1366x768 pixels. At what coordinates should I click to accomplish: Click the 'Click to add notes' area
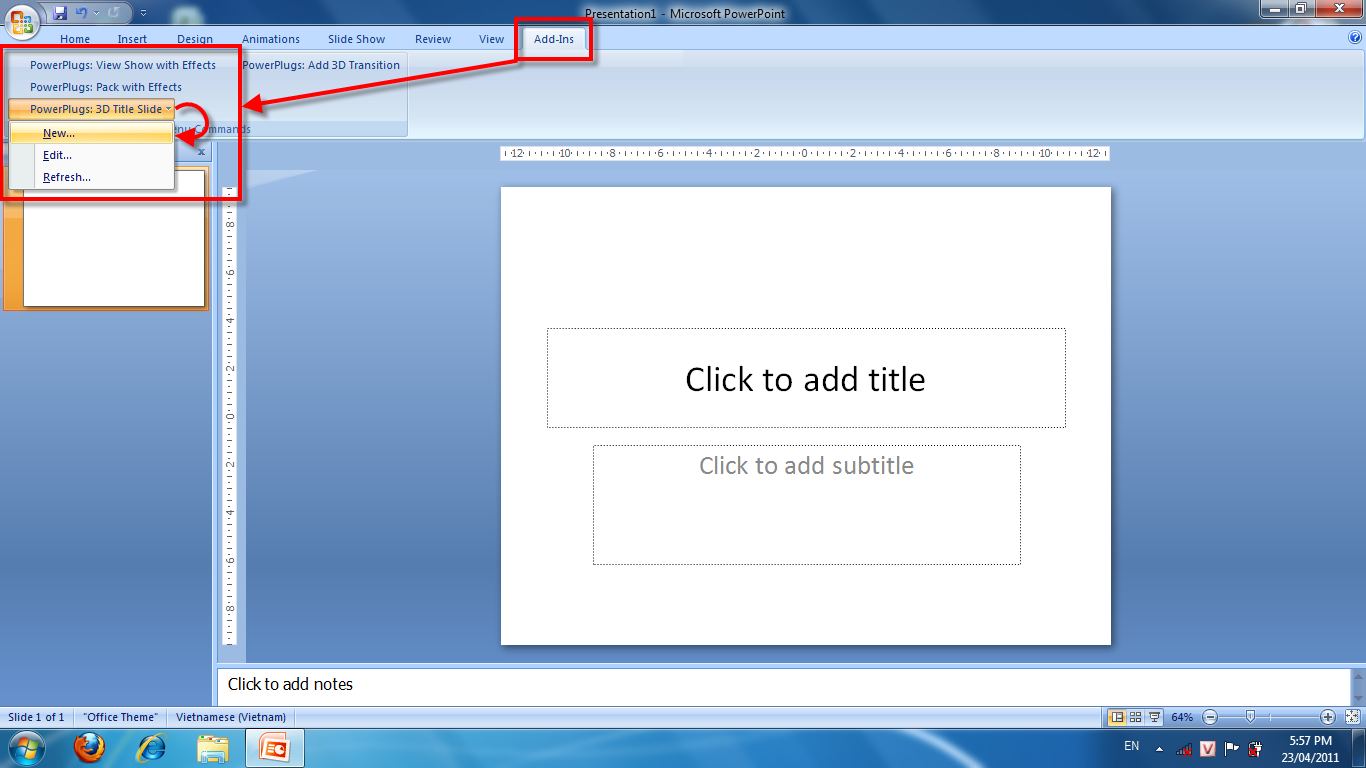pos(783,685)
